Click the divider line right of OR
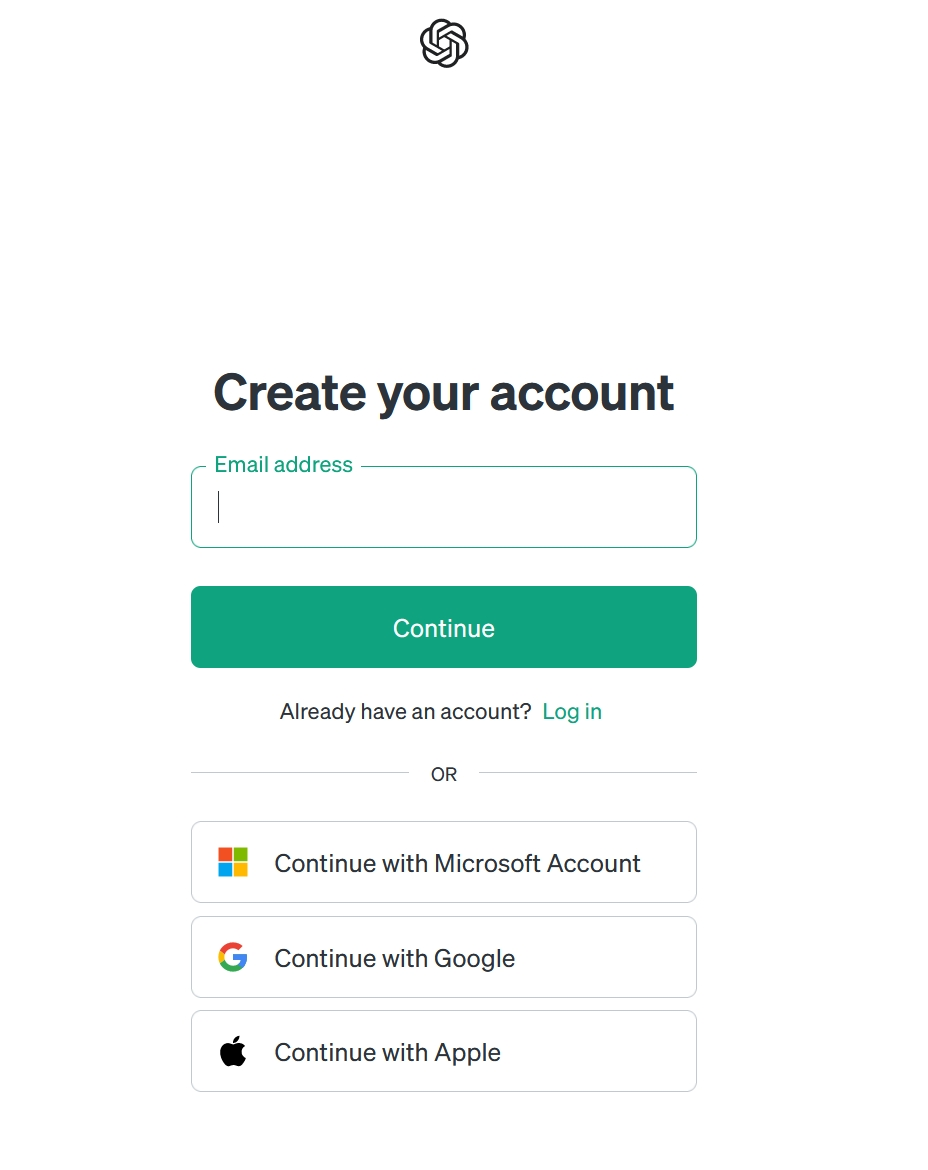Viewport: 928px width, 1170px height. point(588,773)
